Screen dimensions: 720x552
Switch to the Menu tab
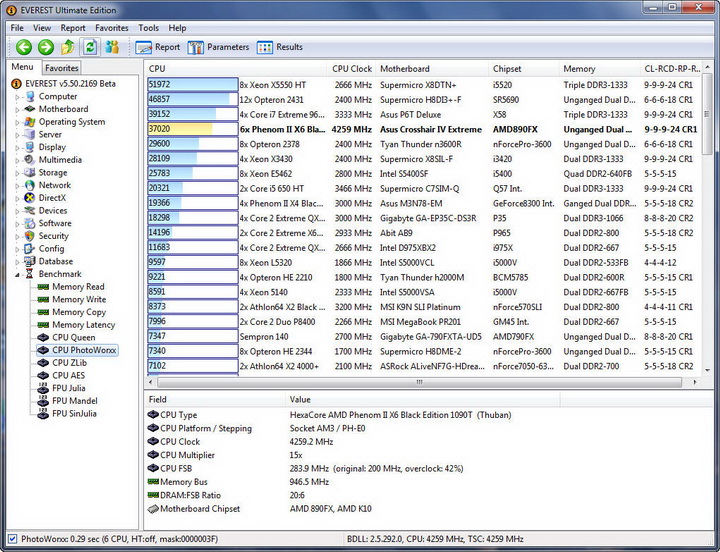(x=22, y=67)
